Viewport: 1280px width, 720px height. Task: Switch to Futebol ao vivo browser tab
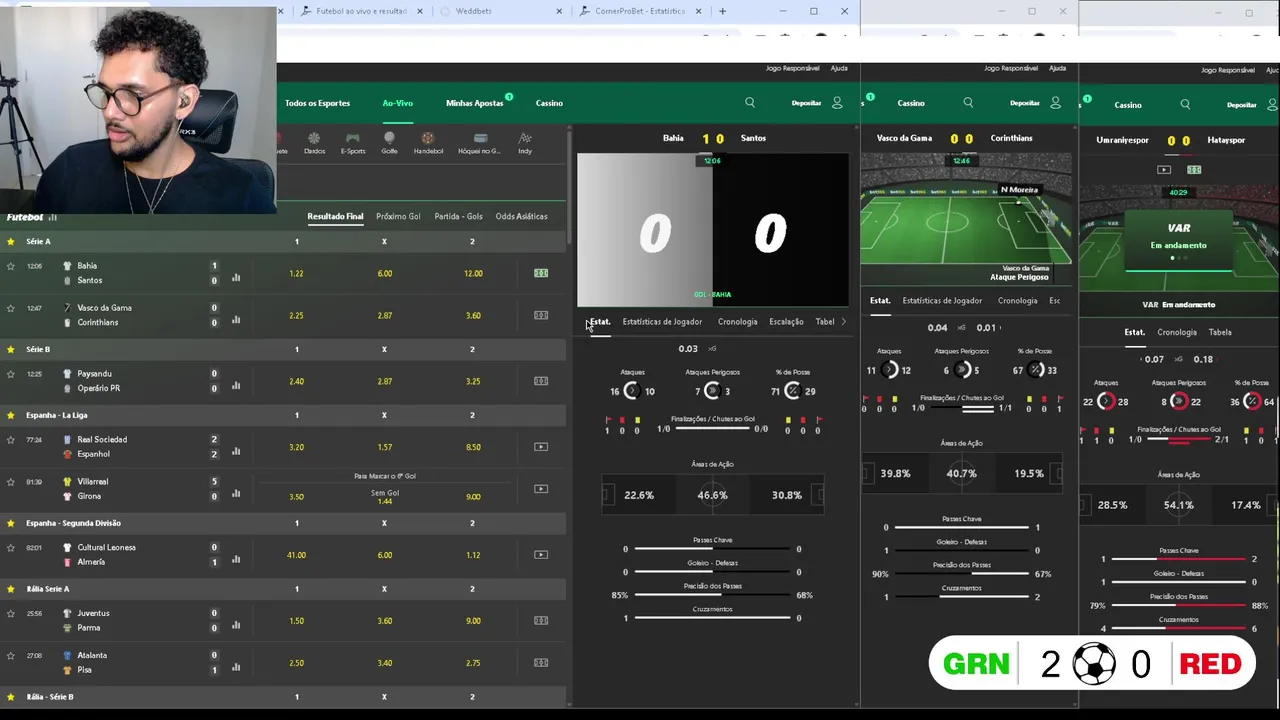click(360, 11)
